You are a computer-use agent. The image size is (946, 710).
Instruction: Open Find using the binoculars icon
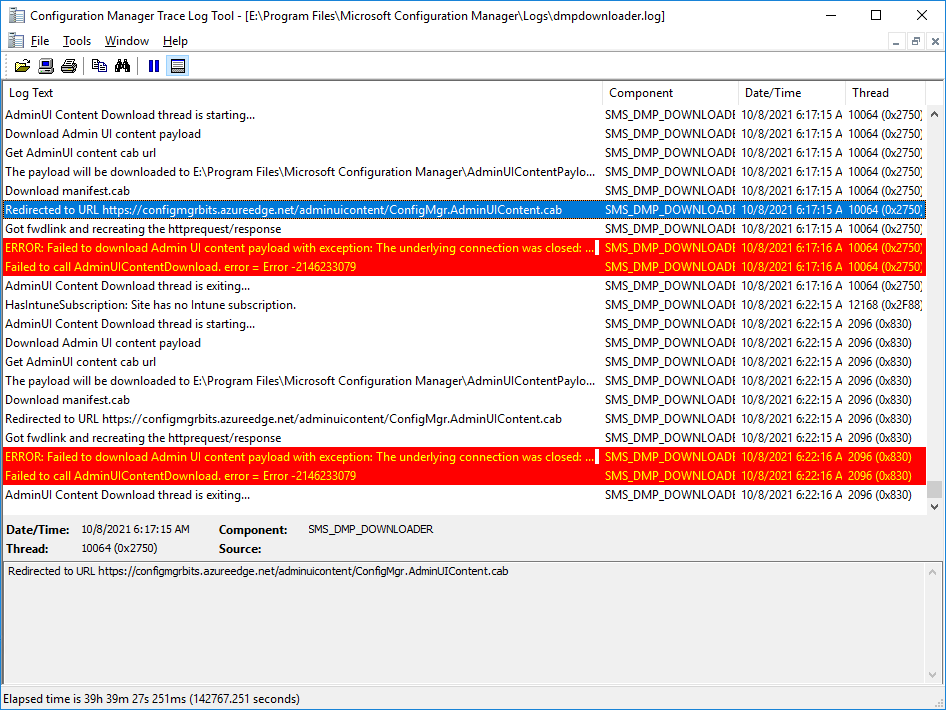click(120, 65)
